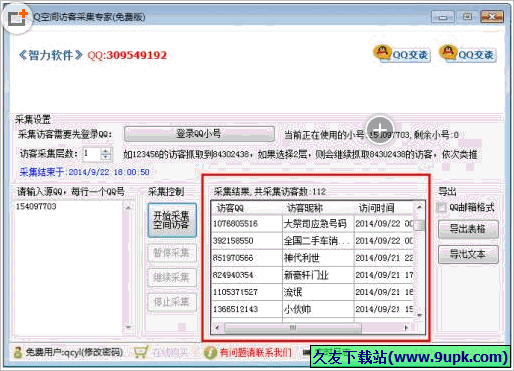Export results with 导出文本 button
Viewport: 514px width, 371px height.
click(468, 254)
